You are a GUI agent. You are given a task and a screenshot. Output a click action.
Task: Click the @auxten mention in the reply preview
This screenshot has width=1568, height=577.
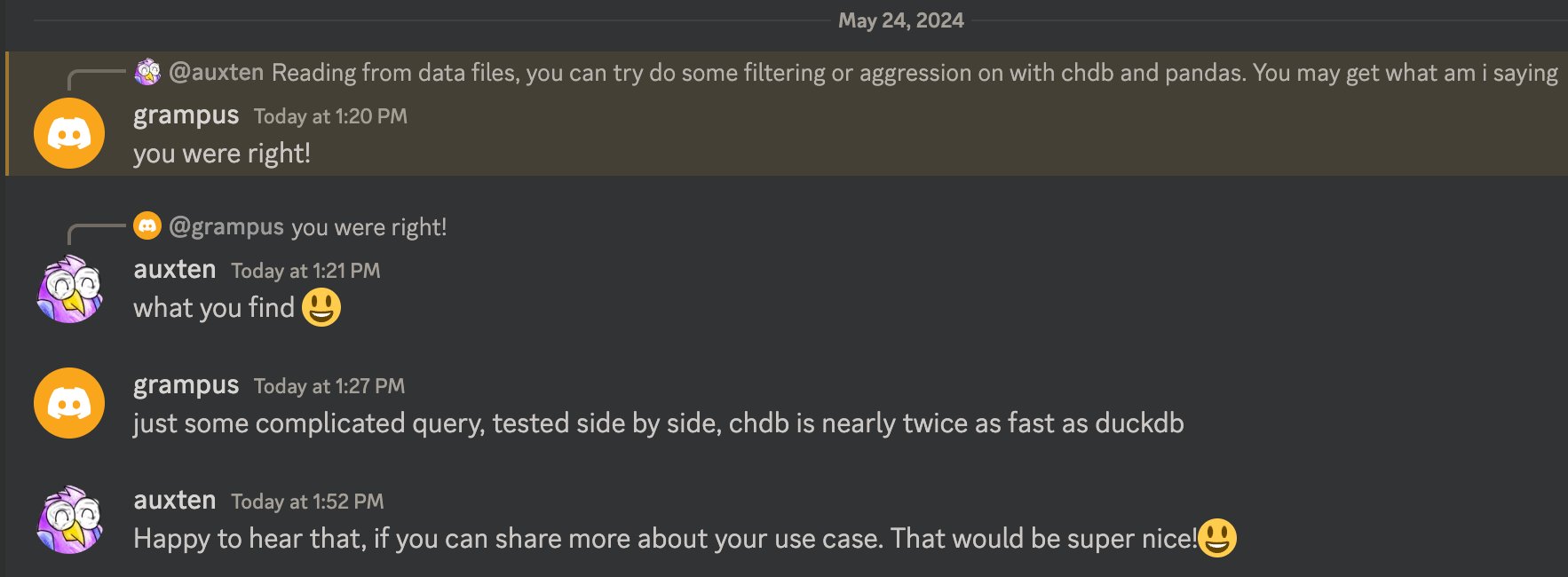coord(216,72)
